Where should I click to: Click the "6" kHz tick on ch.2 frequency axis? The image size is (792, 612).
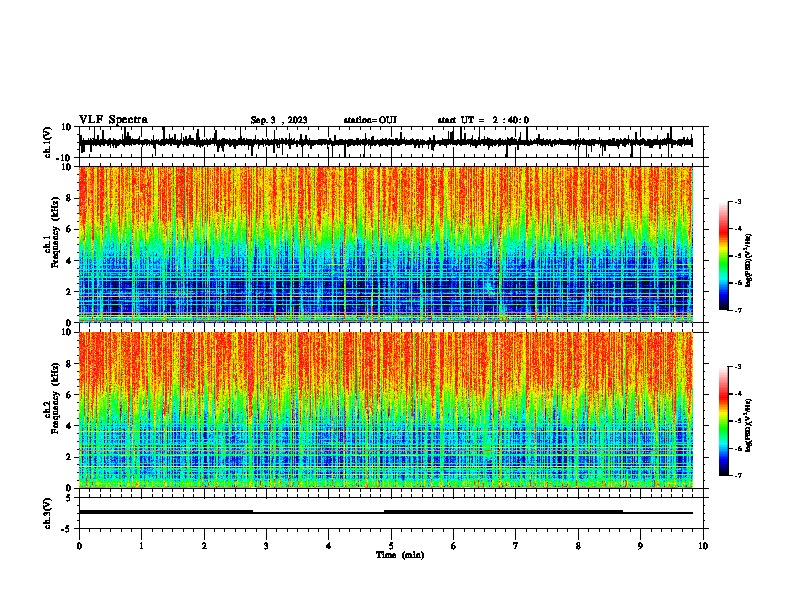[x=69, y=395]
